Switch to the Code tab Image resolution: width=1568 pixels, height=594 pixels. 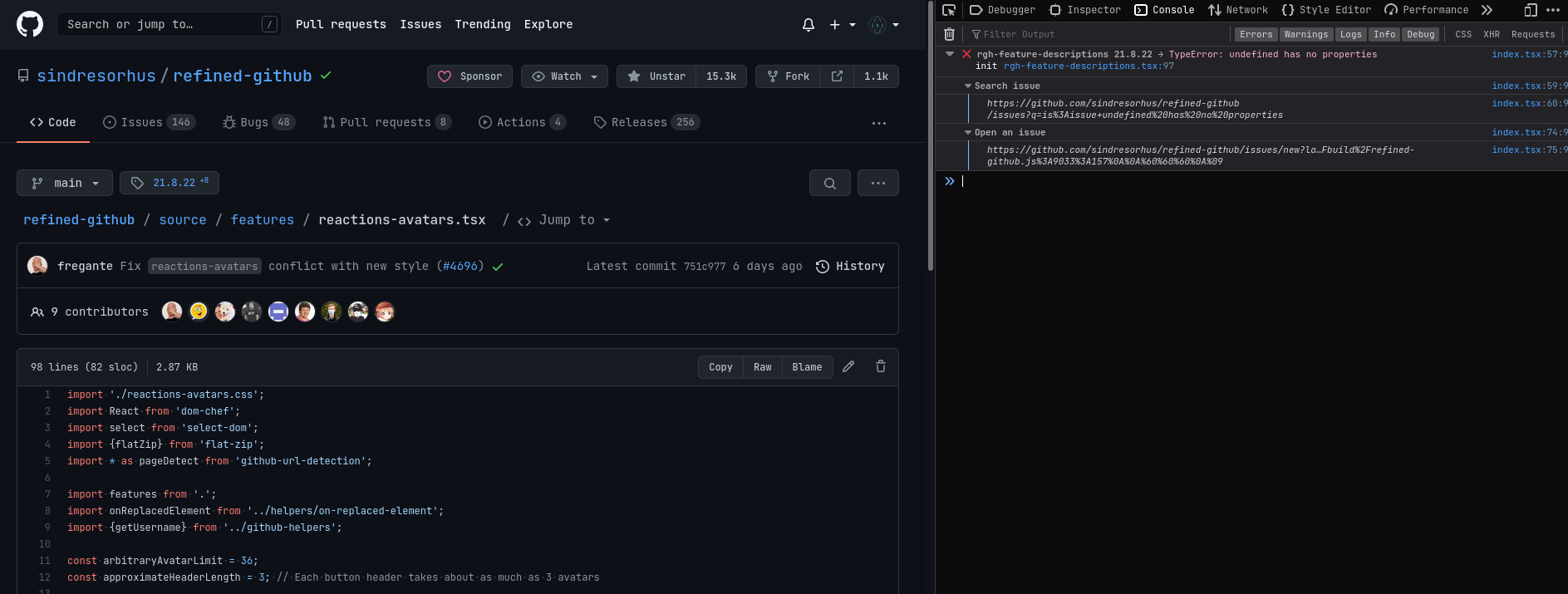point(53,122)
